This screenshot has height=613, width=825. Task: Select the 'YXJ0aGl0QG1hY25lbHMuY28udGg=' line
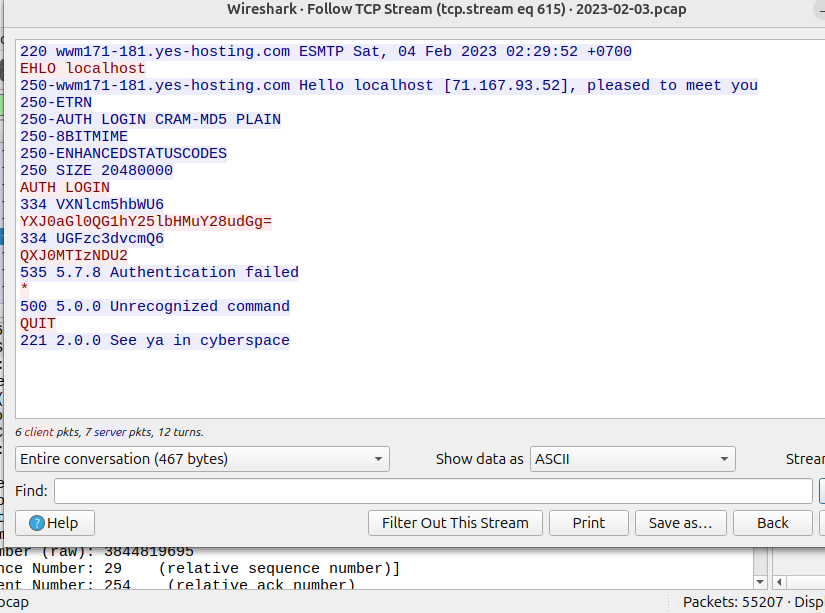146,222
